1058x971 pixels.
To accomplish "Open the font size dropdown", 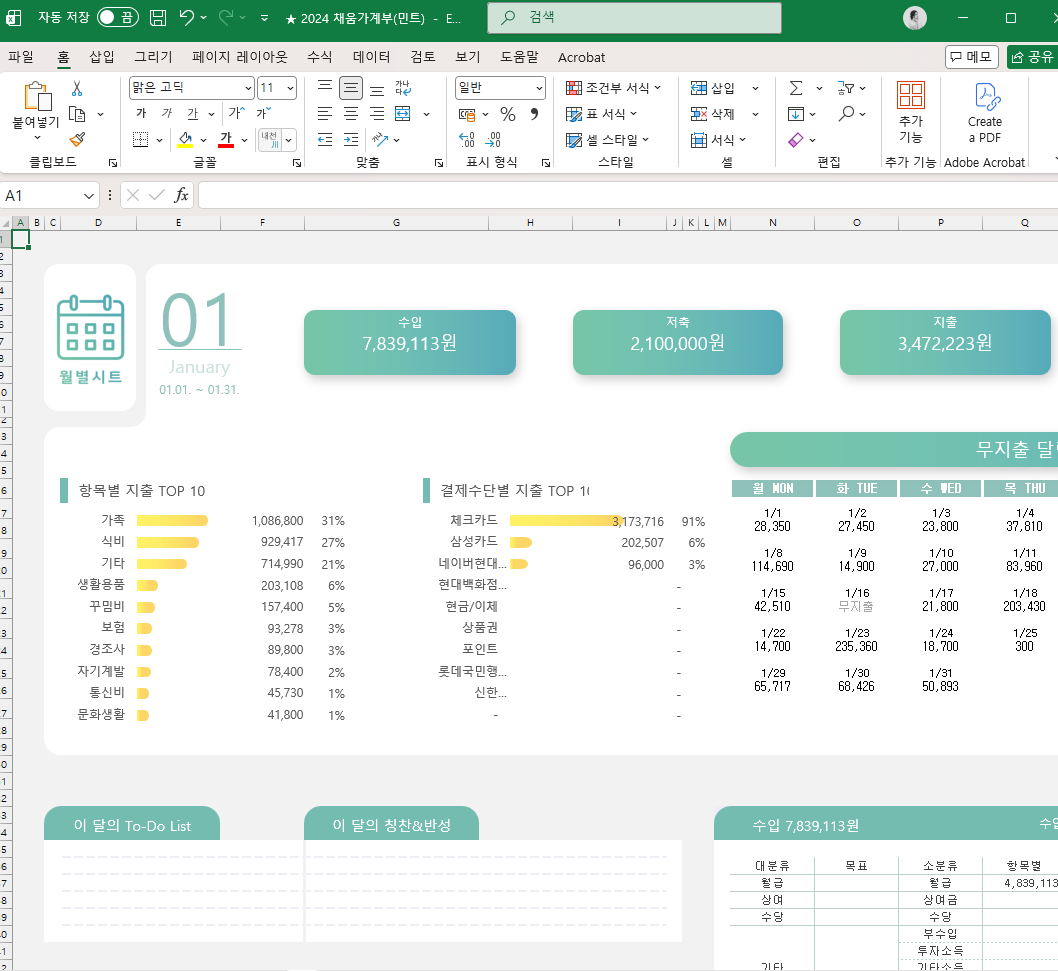I will [x=290, y=88].
